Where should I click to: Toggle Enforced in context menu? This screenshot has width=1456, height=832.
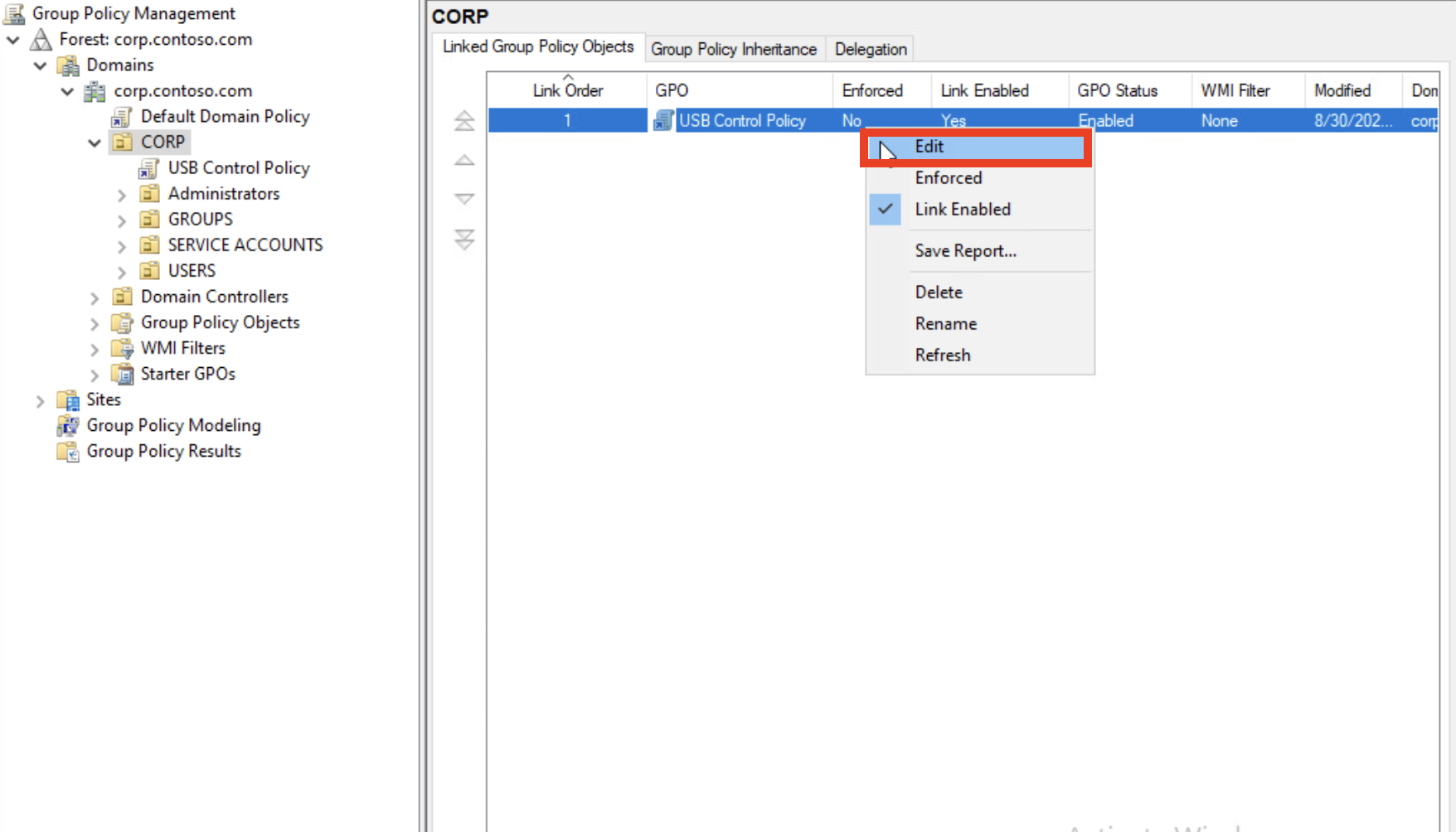pos(980,178)
